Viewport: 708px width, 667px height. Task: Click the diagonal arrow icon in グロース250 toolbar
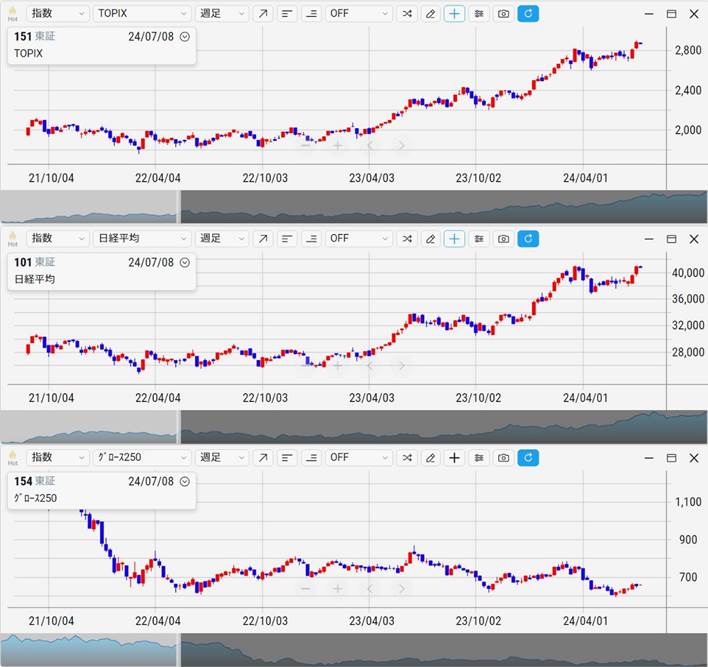point(262,458)
